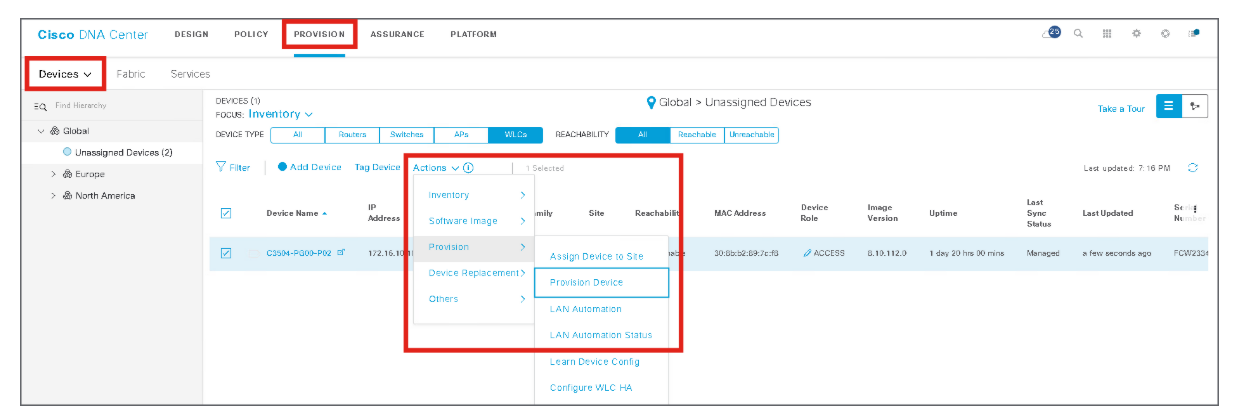Image resolution: width=1233 pixels, height=415 pixels.
Task: Open the Inventory focus dropdown
Action: (x=280, y=114)
